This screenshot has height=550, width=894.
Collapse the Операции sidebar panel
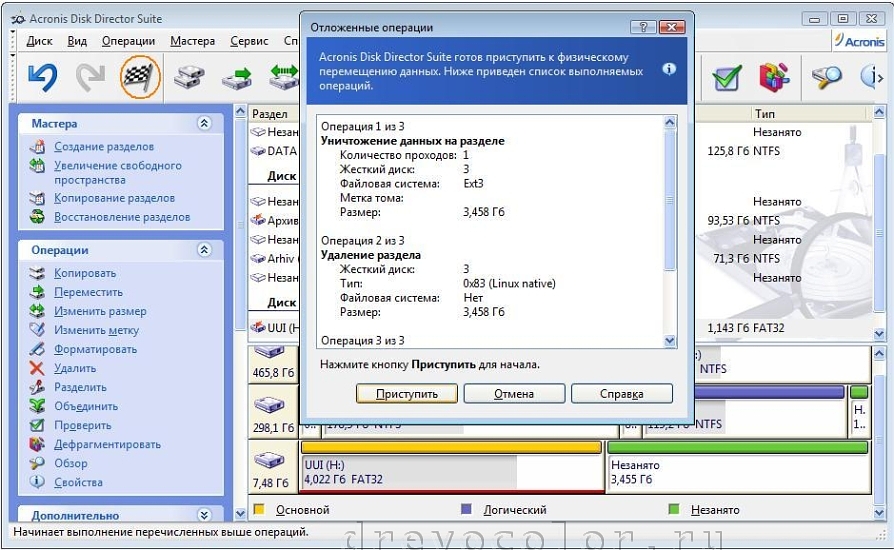click(x=204, y=250)
